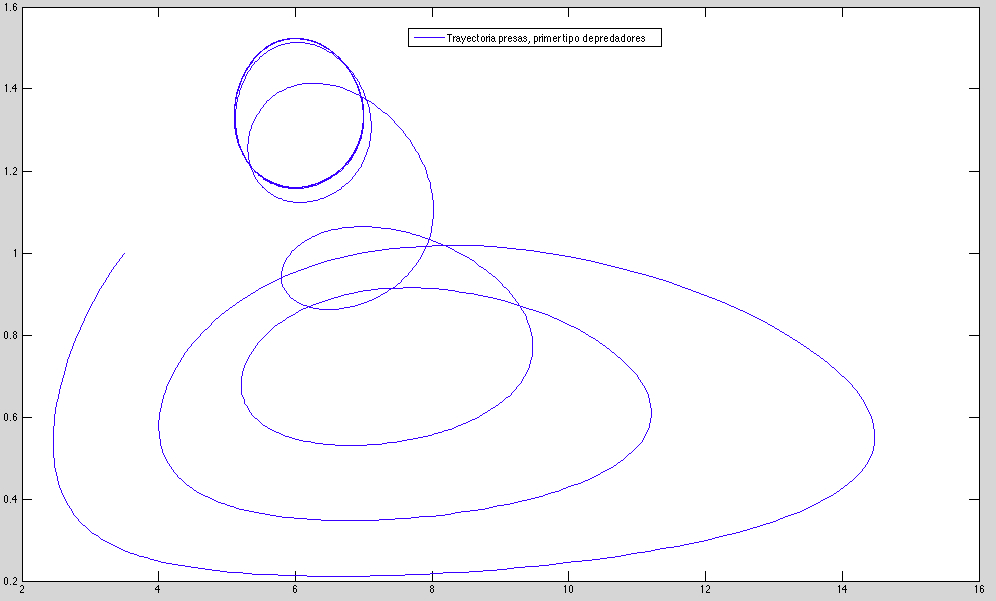Click the x-axis tick label 14
The image size is (996, 601).
click(x=842, y=590)
